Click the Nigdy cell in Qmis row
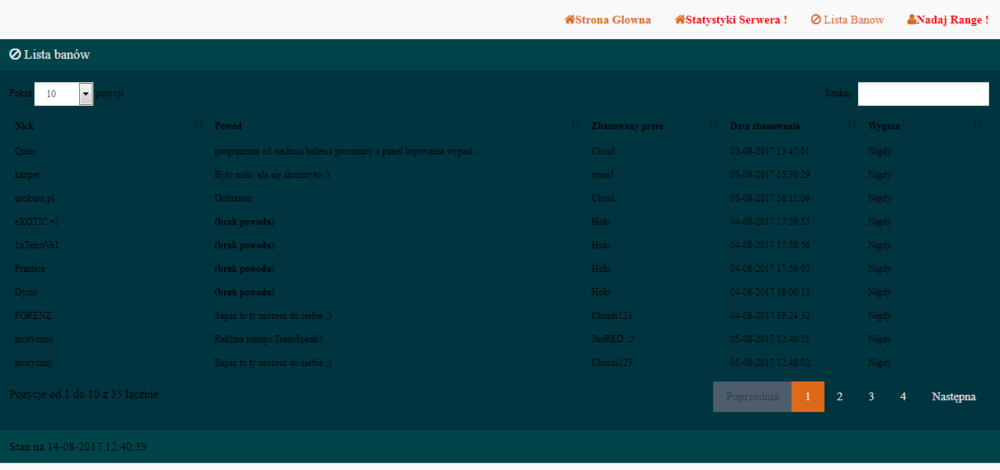Image resolution: width=1000 pixels, height=470 pixels. [879, 151]
